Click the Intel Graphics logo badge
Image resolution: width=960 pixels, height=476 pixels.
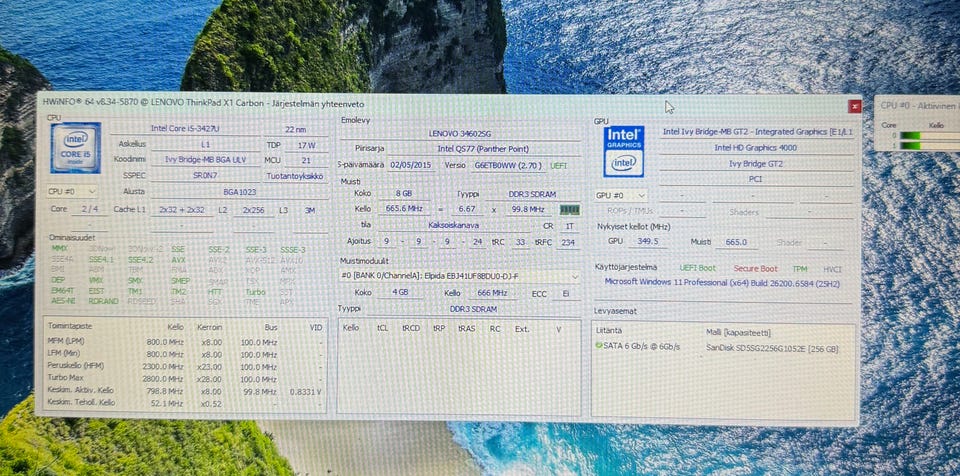623,151
